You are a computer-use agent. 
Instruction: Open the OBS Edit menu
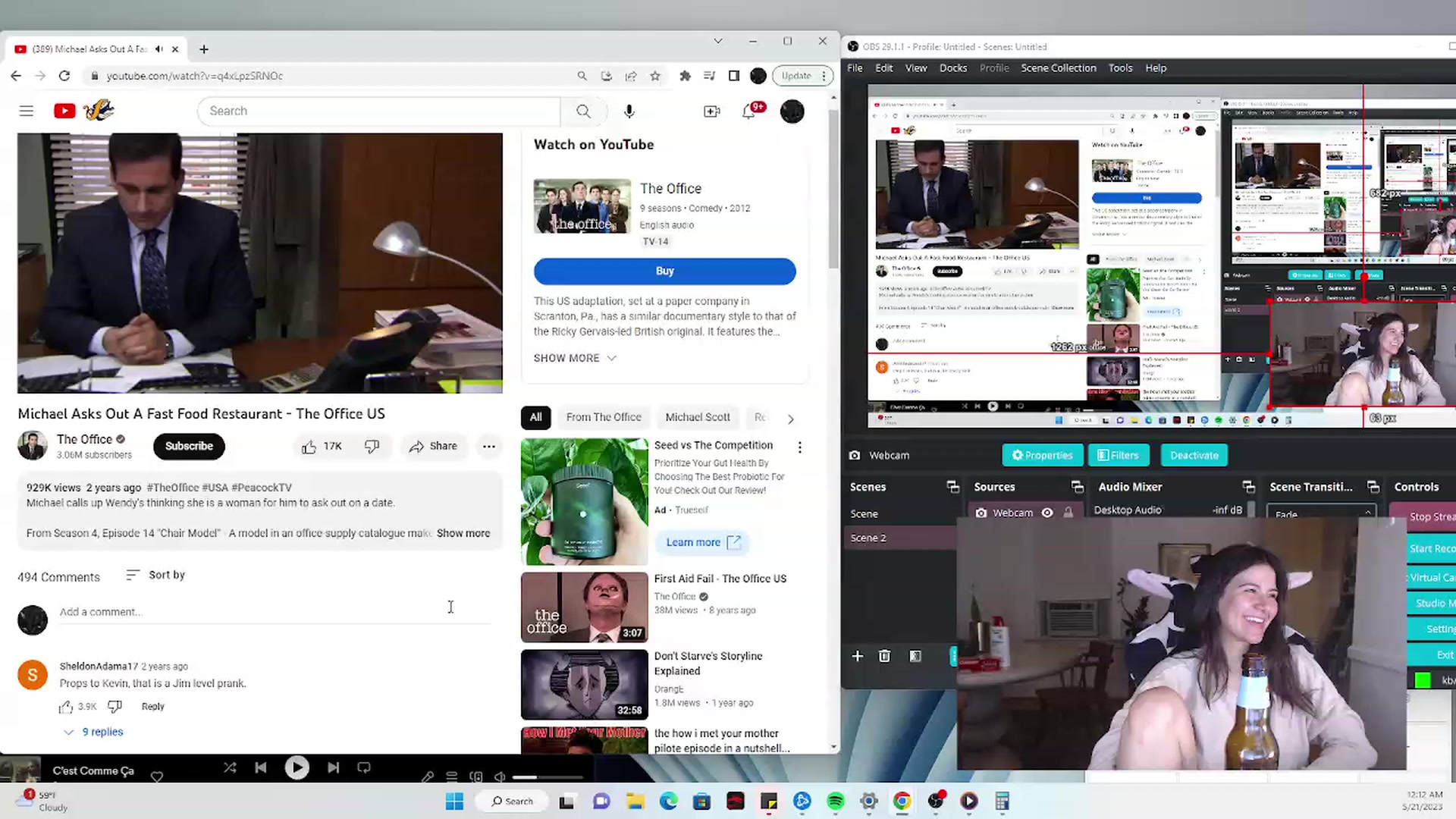(884, 68)
